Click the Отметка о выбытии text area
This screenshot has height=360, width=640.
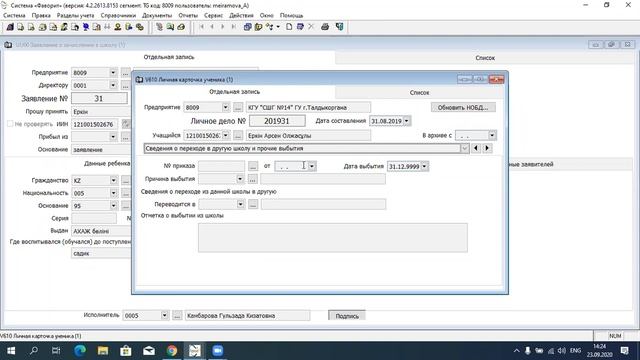333,238
